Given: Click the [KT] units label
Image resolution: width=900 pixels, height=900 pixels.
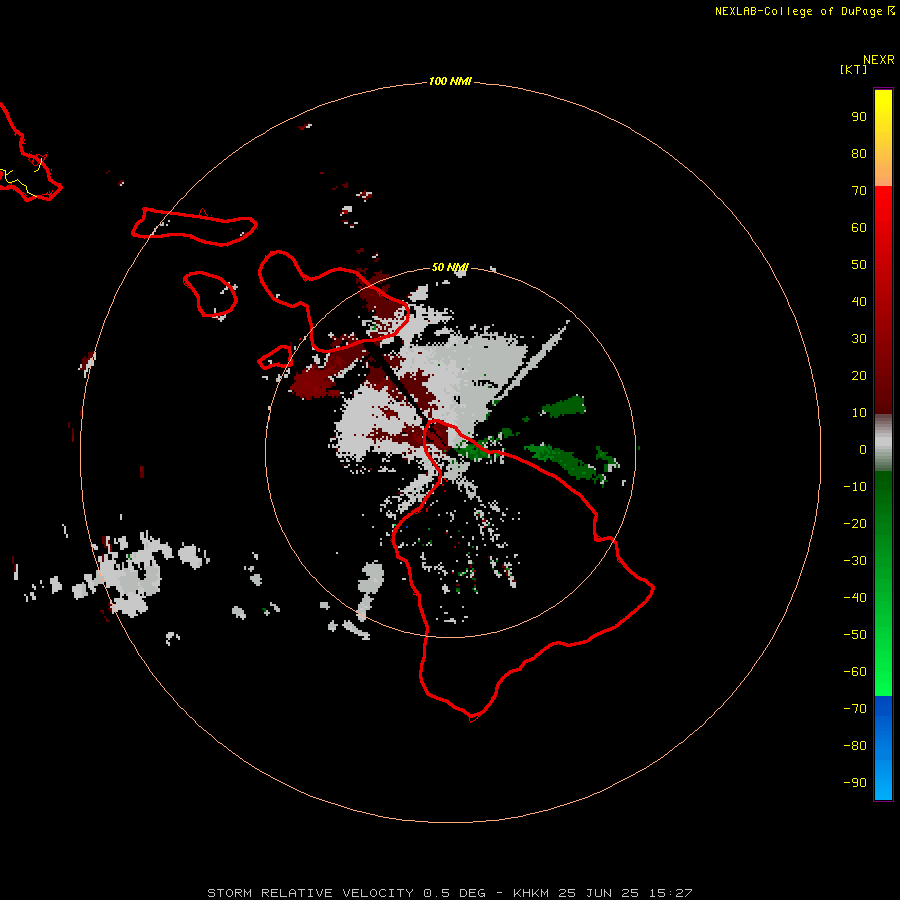Looking at the screenshot, I should [x=854, y=69].
